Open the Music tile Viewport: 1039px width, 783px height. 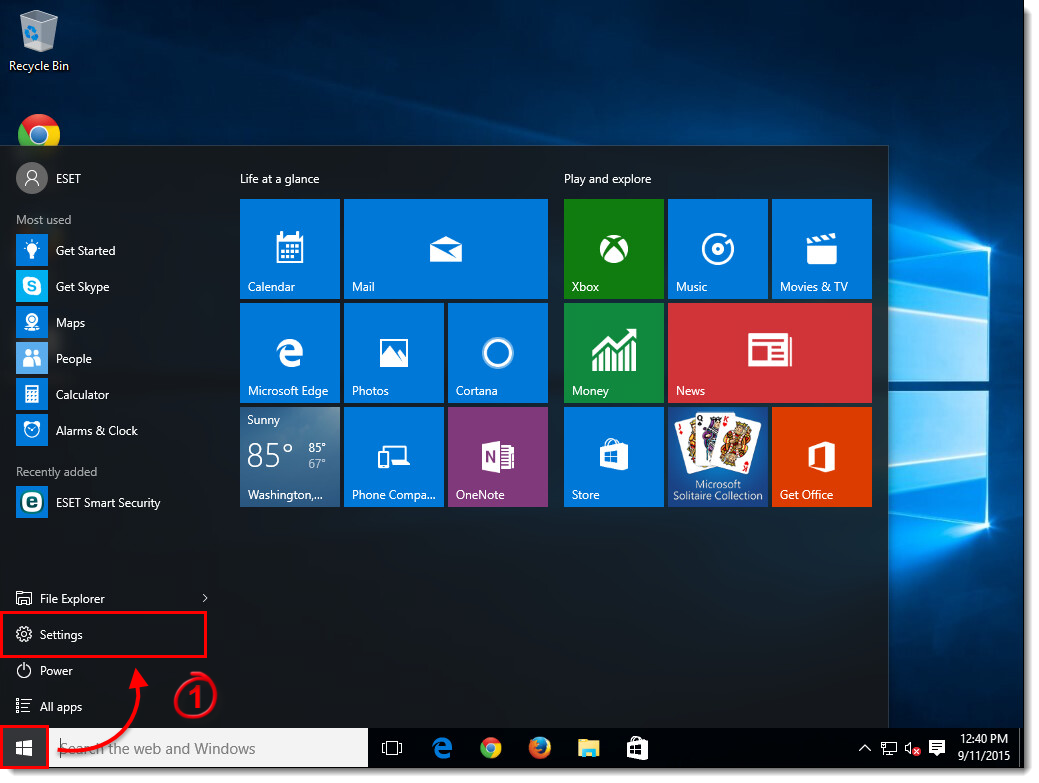[x=718, y=248]
